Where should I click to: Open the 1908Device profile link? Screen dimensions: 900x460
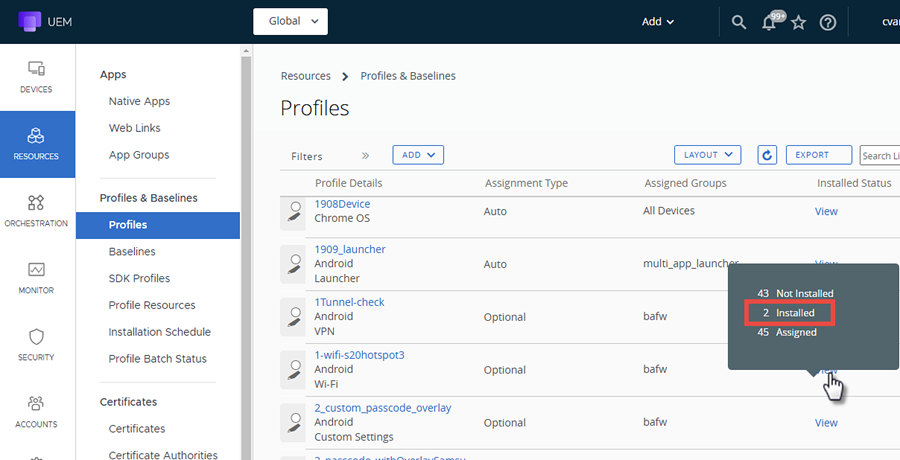click(x=342, y=204)
